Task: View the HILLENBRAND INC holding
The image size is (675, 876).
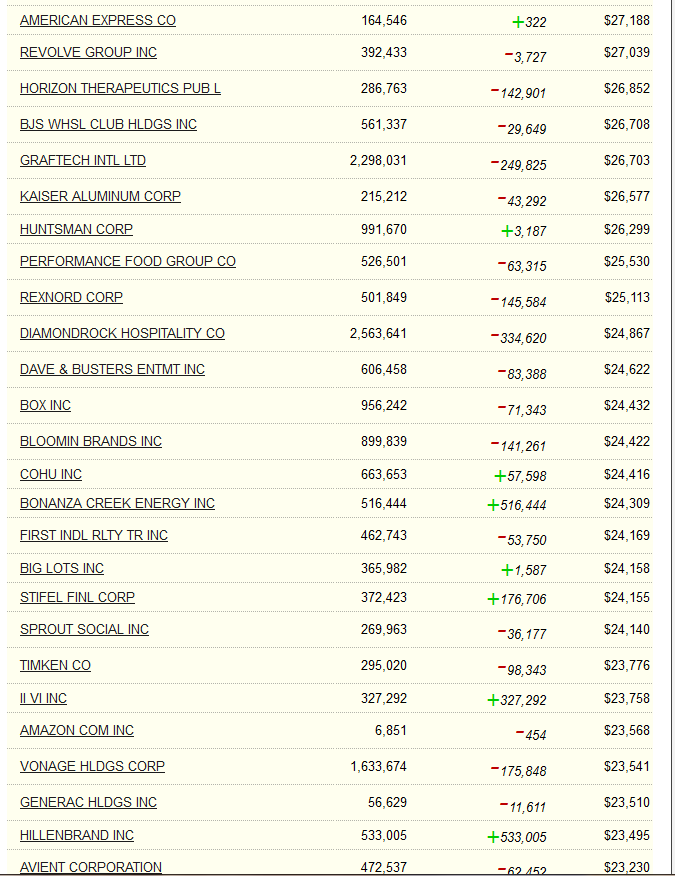Action: click(x=77, y=836)
